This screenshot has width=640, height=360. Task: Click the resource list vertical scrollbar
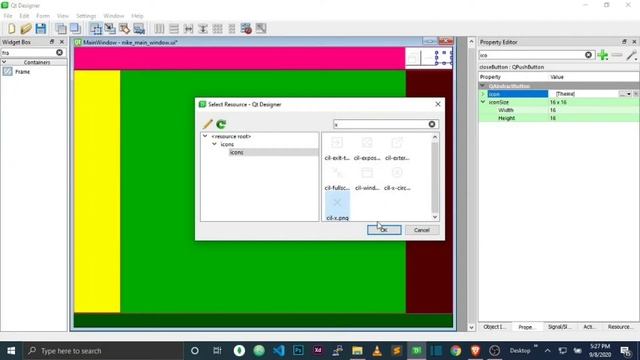click(435, 177)
